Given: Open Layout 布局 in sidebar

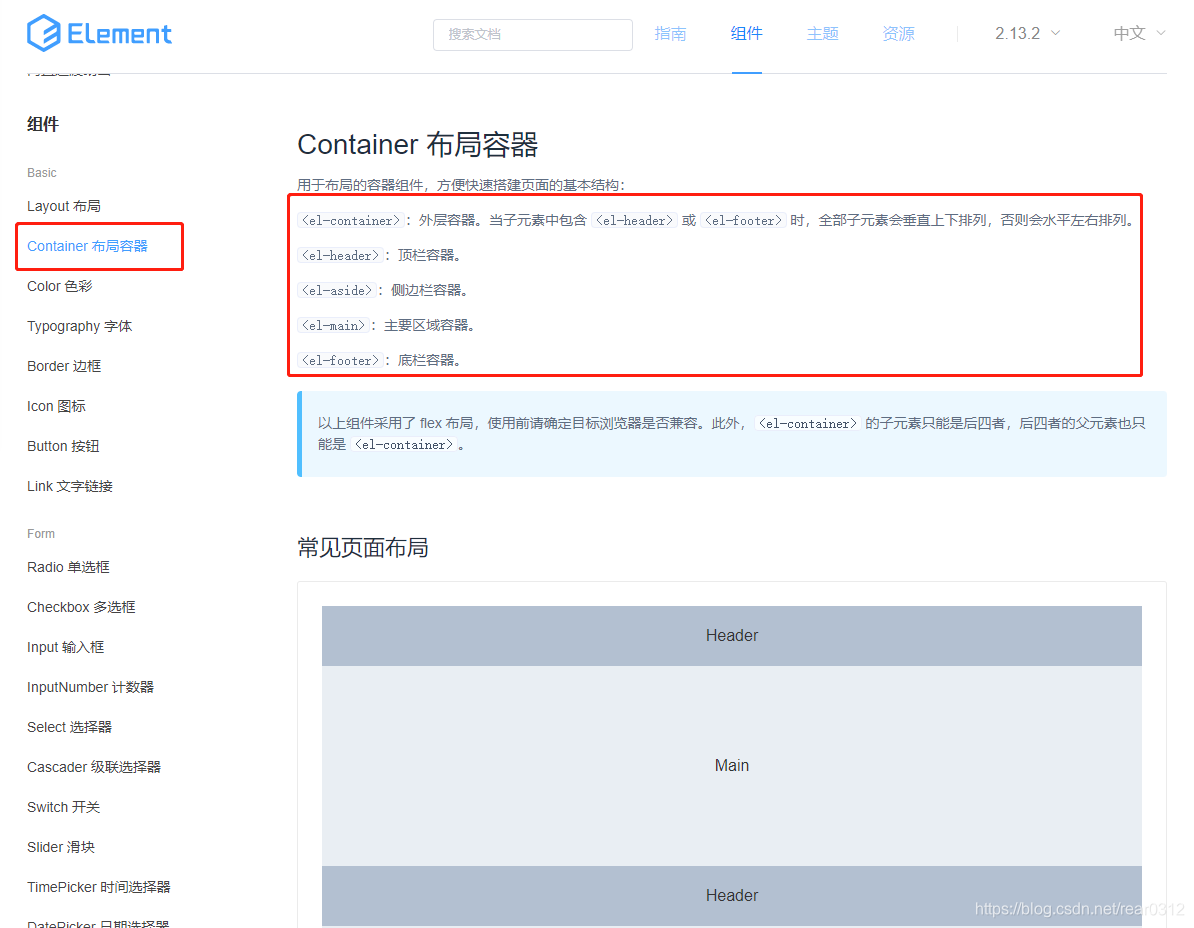Looking at the screenshot, I should point(64,206).
